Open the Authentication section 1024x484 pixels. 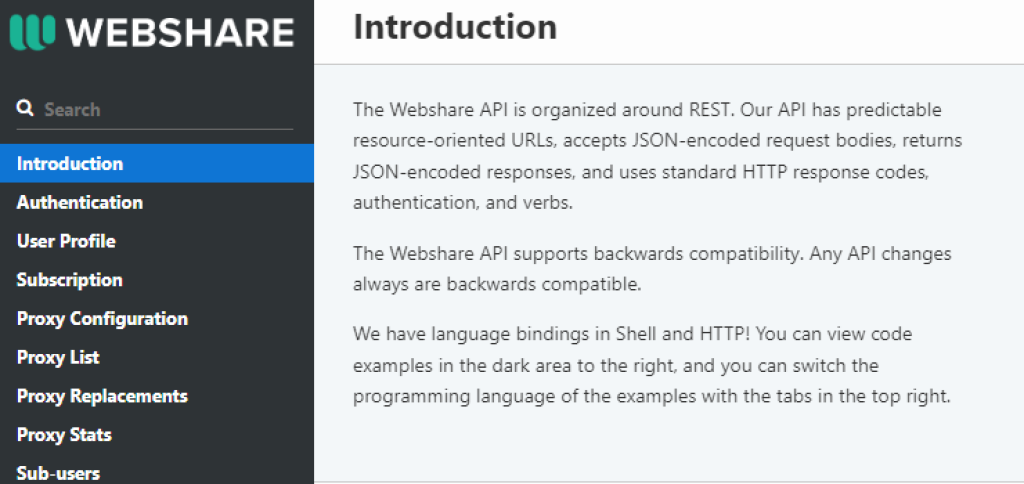click(80, 203)
